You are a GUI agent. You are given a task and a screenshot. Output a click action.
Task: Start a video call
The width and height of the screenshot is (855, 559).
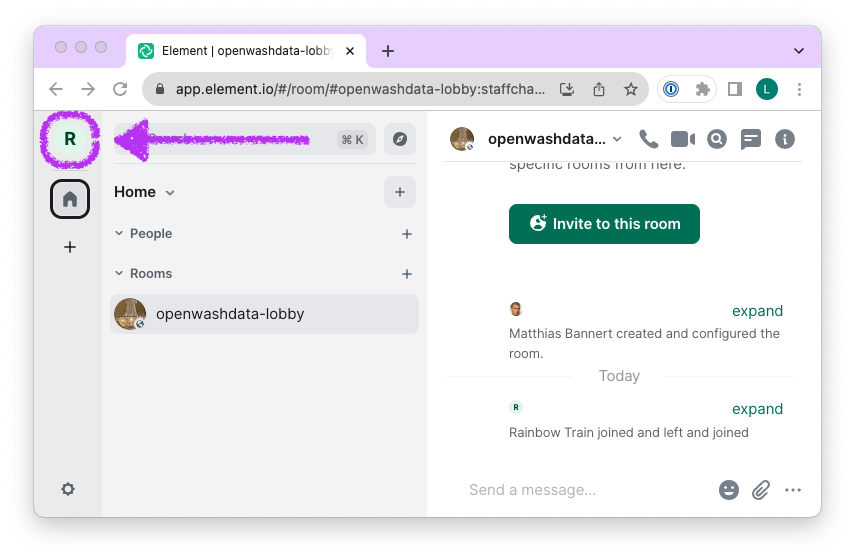(x=683, y=139)
